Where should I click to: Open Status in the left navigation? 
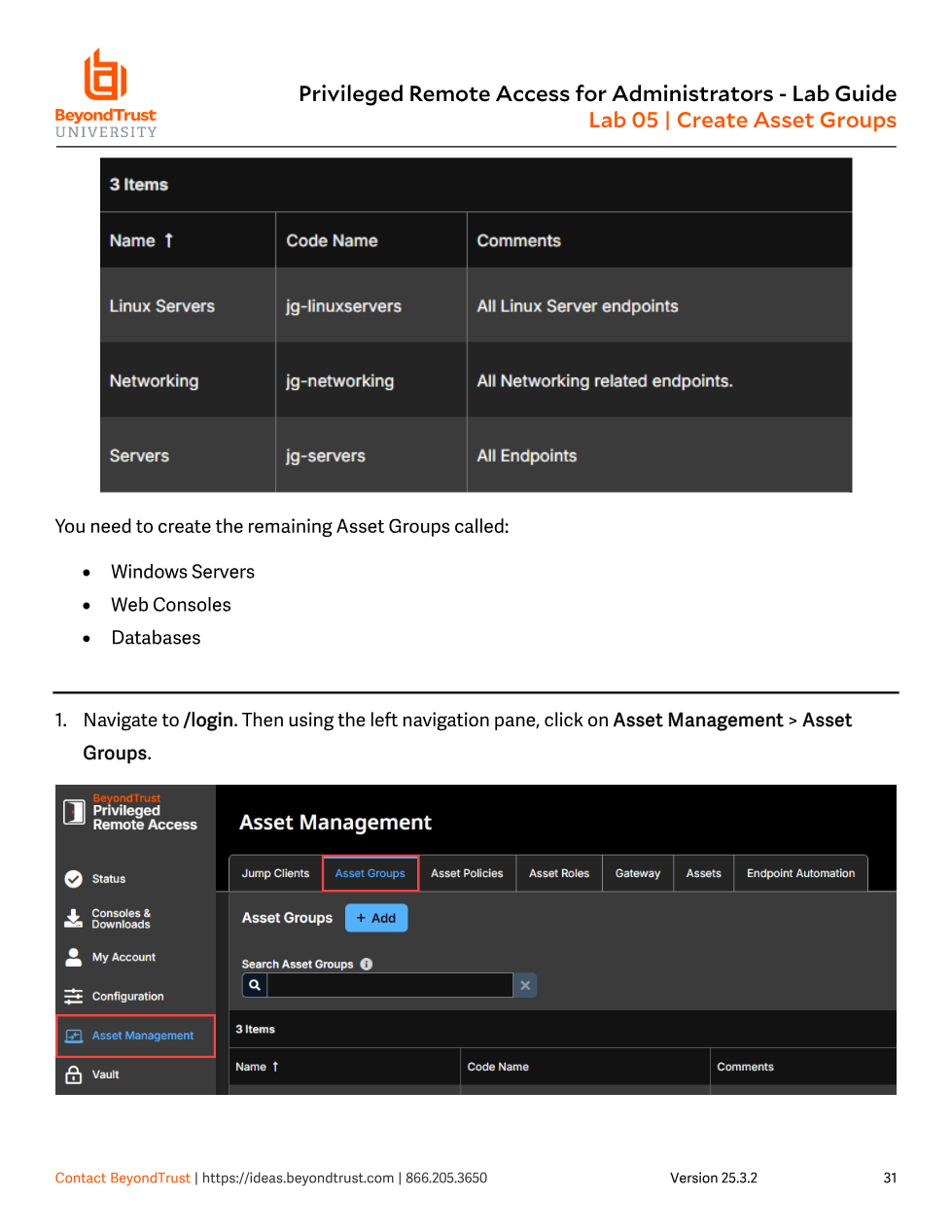click(109, 879)
